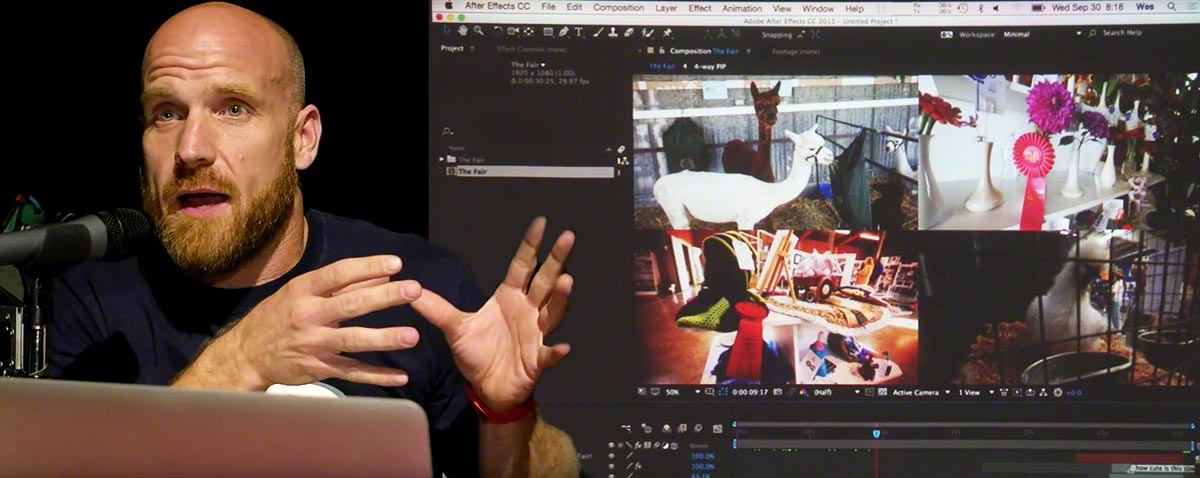
Task: Open Show Channel color management icon
Action: tap(803, 392)
